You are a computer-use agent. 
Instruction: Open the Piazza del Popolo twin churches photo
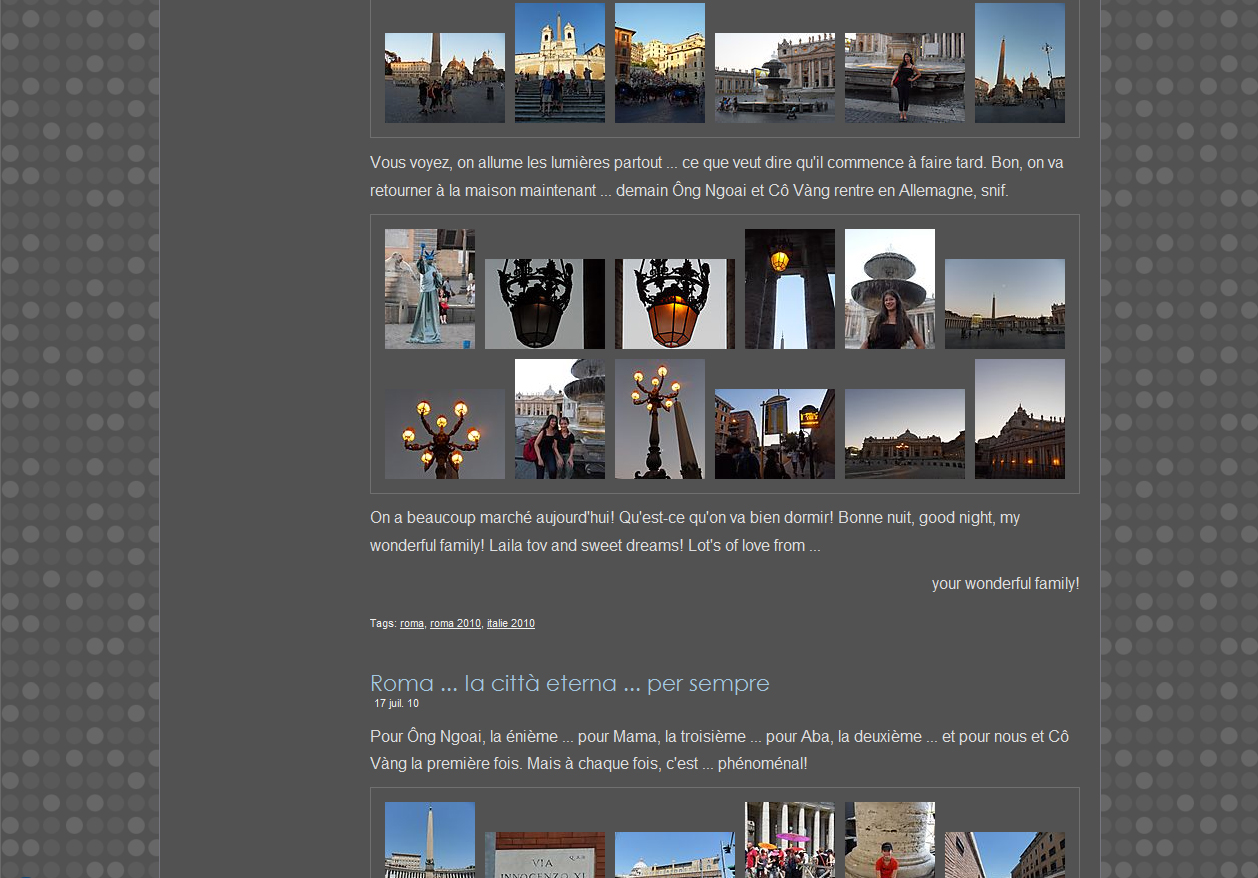444,78
